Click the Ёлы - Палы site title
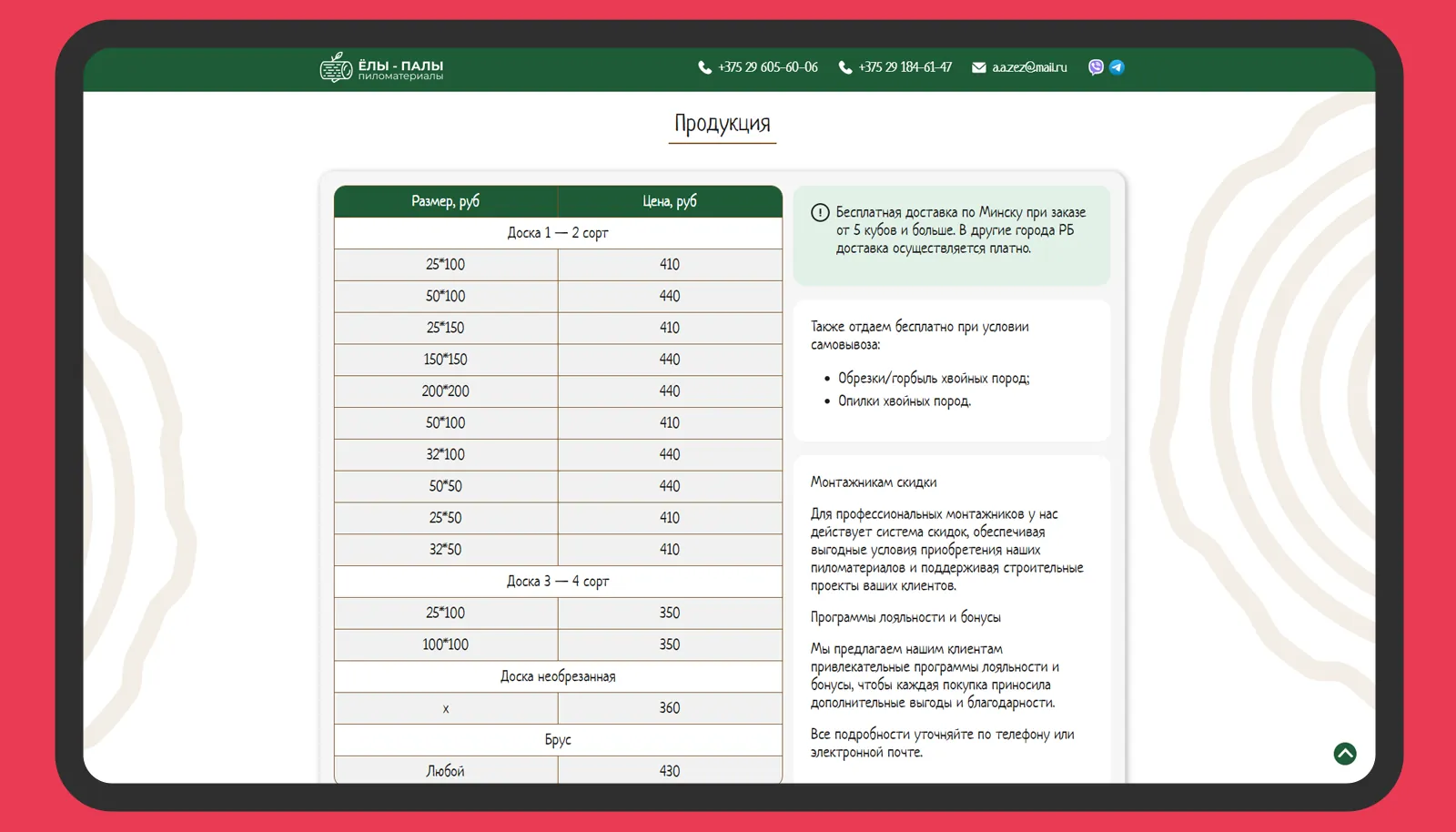Image resolution: width=1456 pixels, height=832 pixels. (x=400, y=66)
